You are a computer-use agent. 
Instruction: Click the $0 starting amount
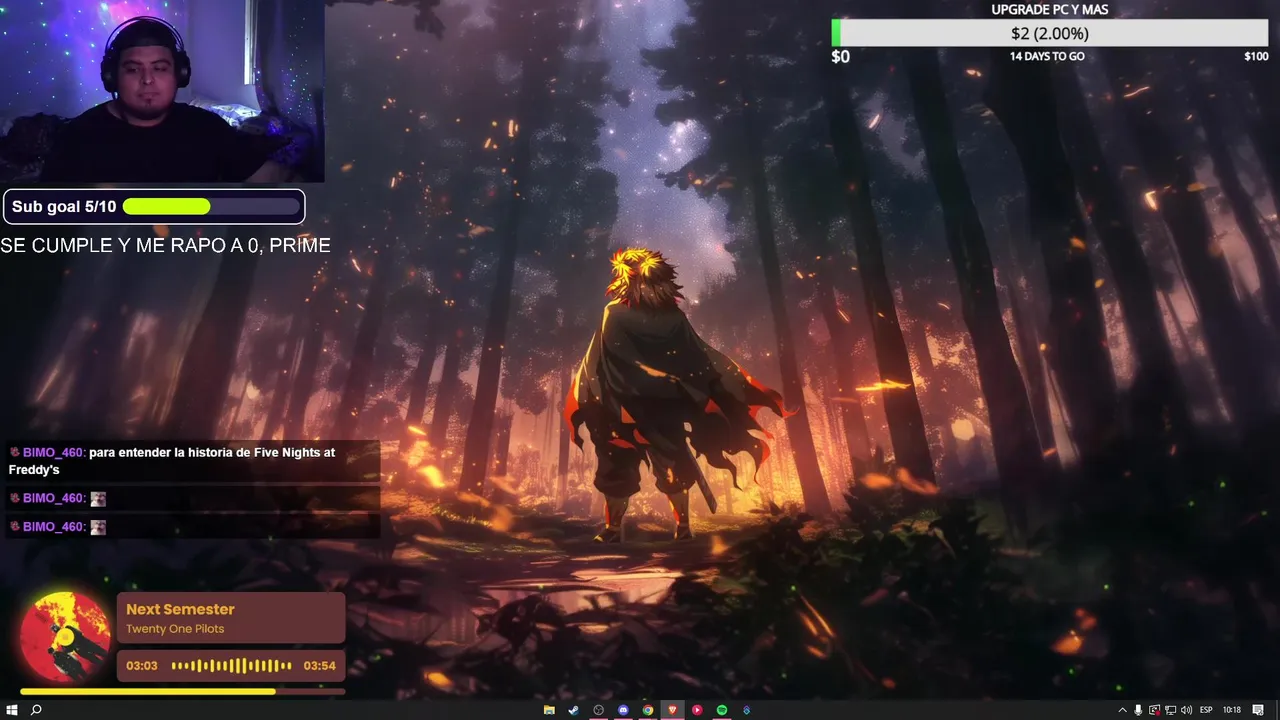840,57
